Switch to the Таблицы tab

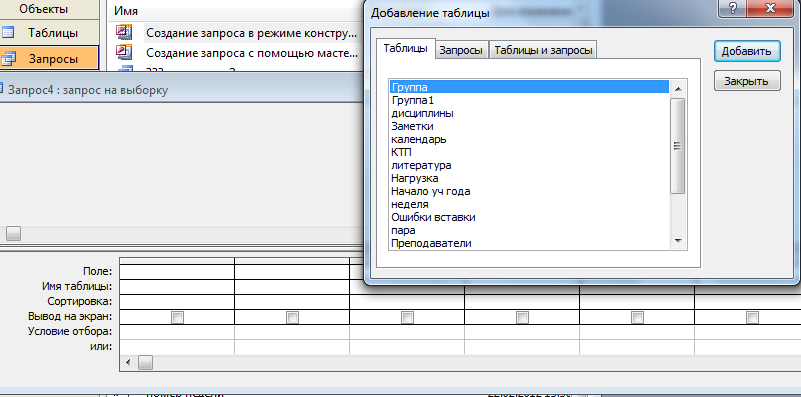[x=406, y=49]
